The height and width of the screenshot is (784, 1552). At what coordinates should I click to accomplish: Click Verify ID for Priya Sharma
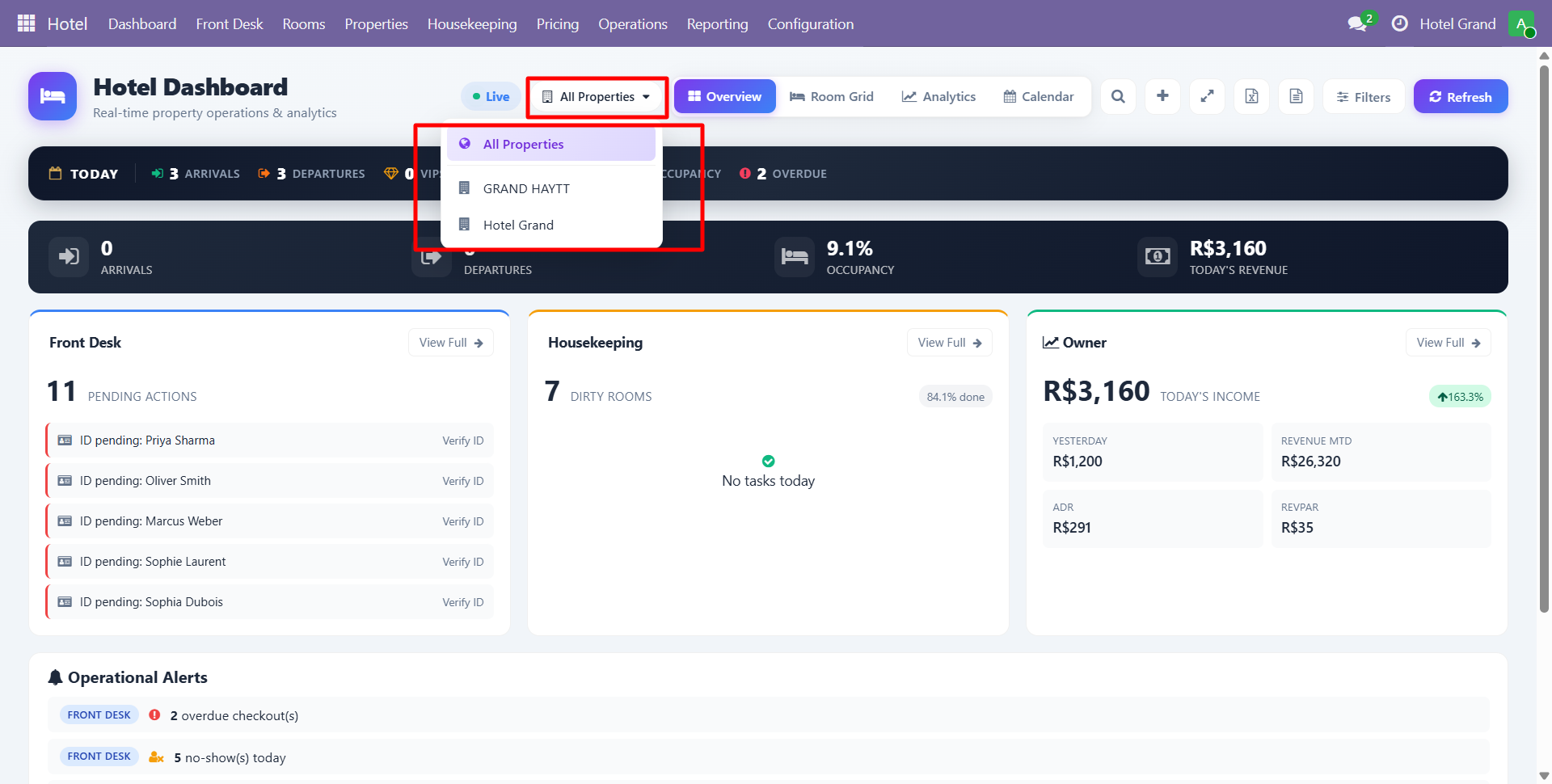tap(462, 440)
